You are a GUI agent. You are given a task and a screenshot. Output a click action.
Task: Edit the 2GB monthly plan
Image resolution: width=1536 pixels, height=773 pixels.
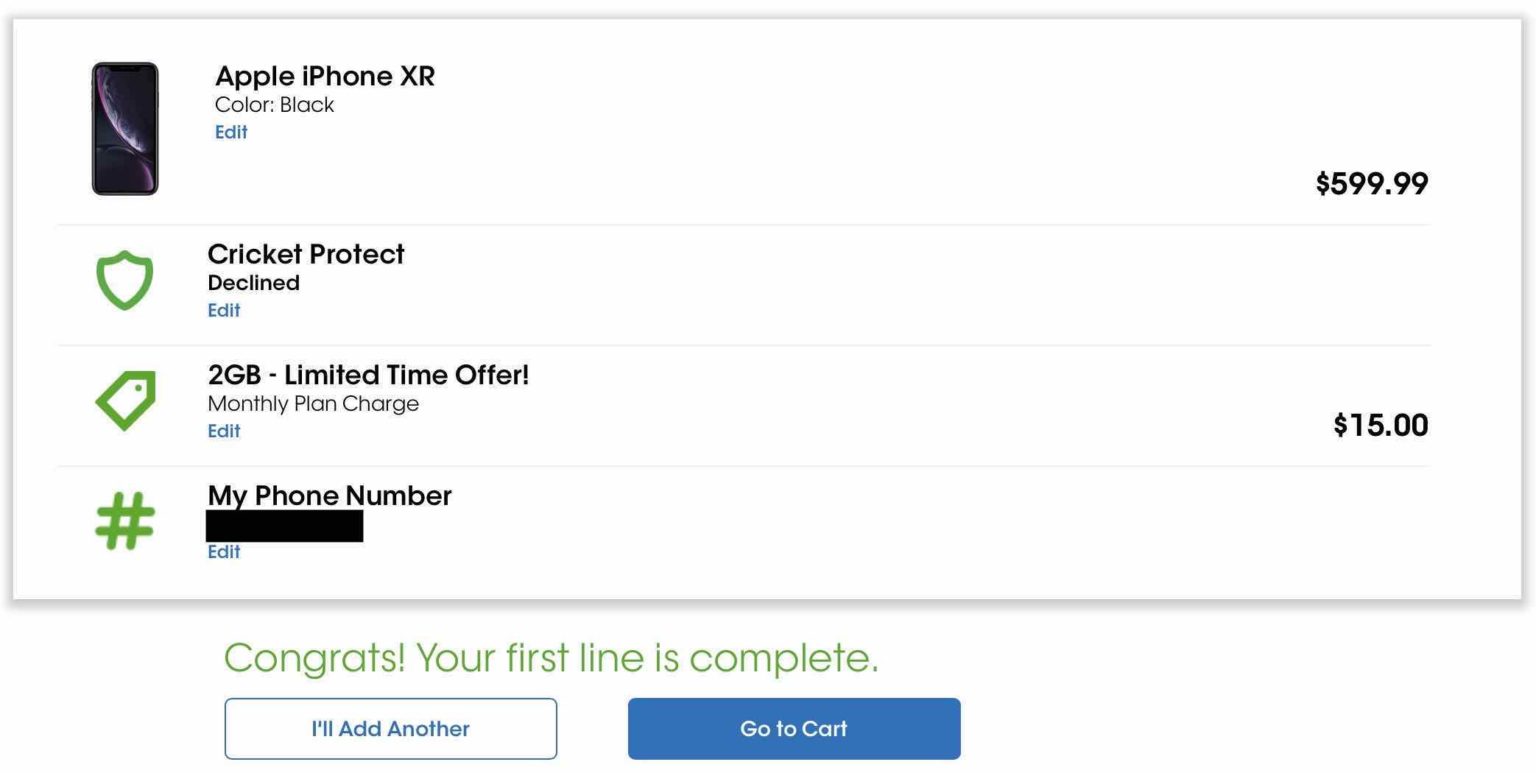point(224,431)
